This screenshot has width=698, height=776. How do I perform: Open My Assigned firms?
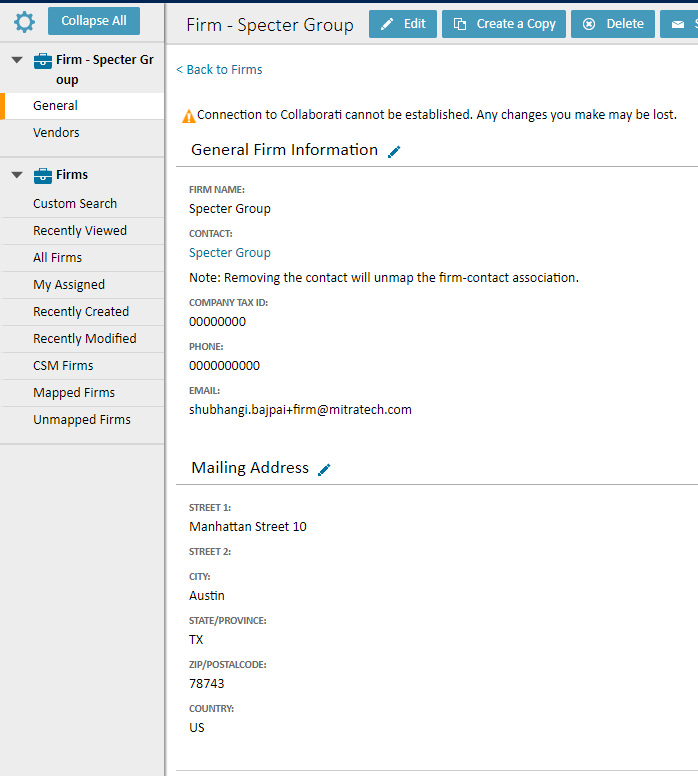[82, 285]
